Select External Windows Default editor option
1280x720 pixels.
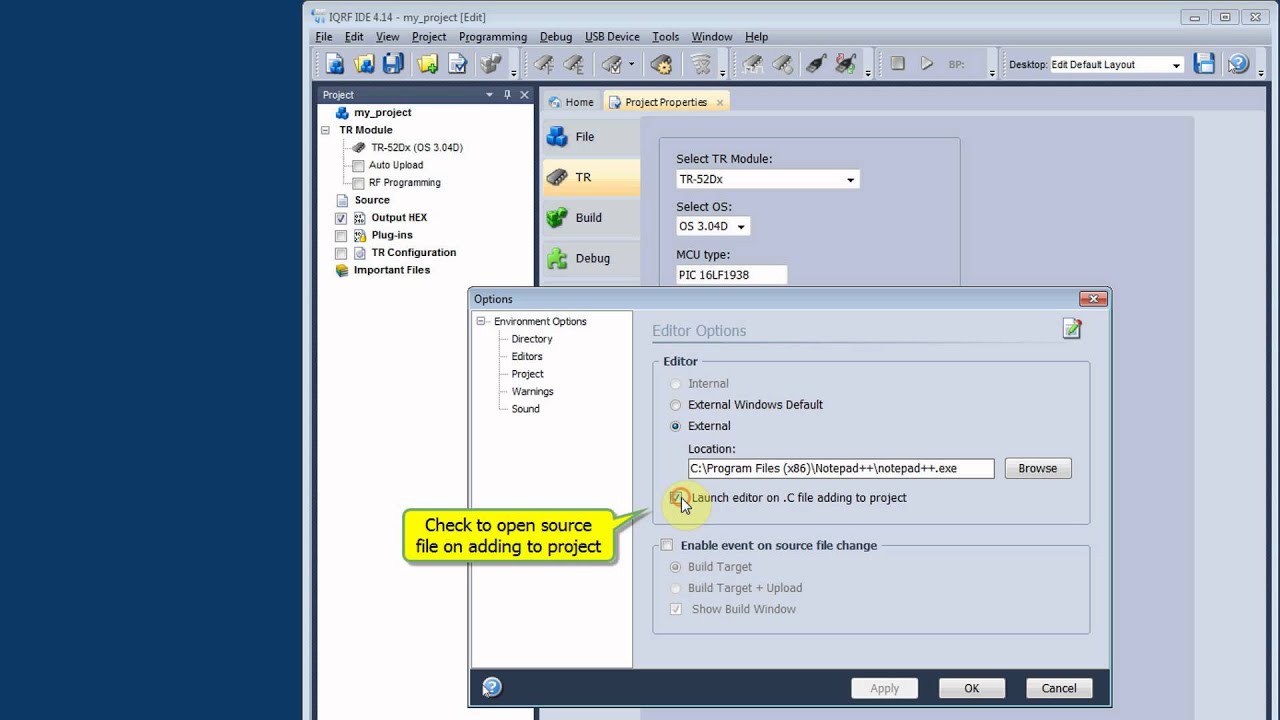[x=676, y=405]
